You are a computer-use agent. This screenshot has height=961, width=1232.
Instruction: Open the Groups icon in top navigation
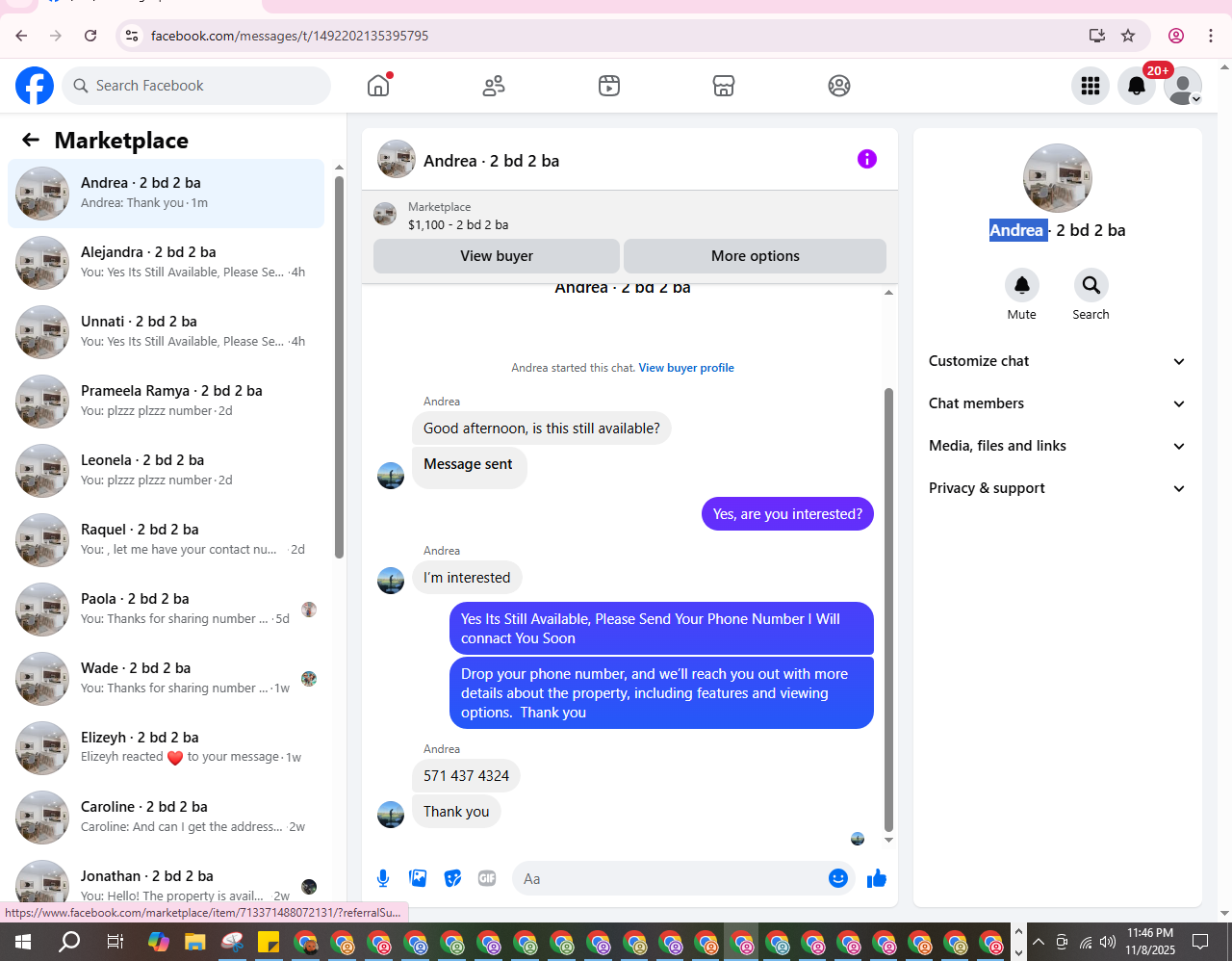(839, 86)
